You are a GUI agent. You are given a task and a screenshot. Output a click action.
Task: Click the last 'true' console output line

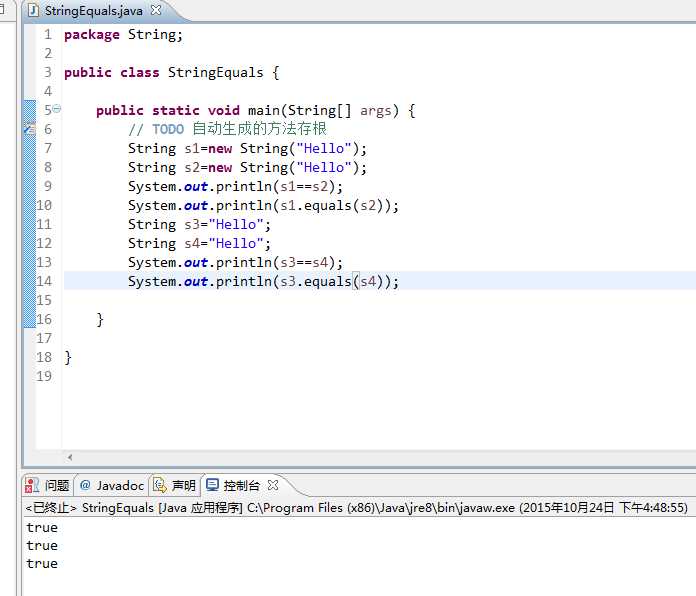(x=42, y=564)
